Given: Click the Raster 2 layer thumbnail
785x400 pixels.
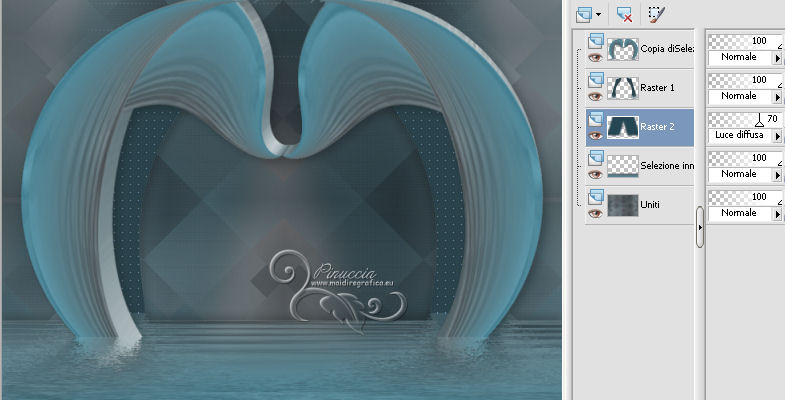Looking at the screenshot, I should coord(622,127).
